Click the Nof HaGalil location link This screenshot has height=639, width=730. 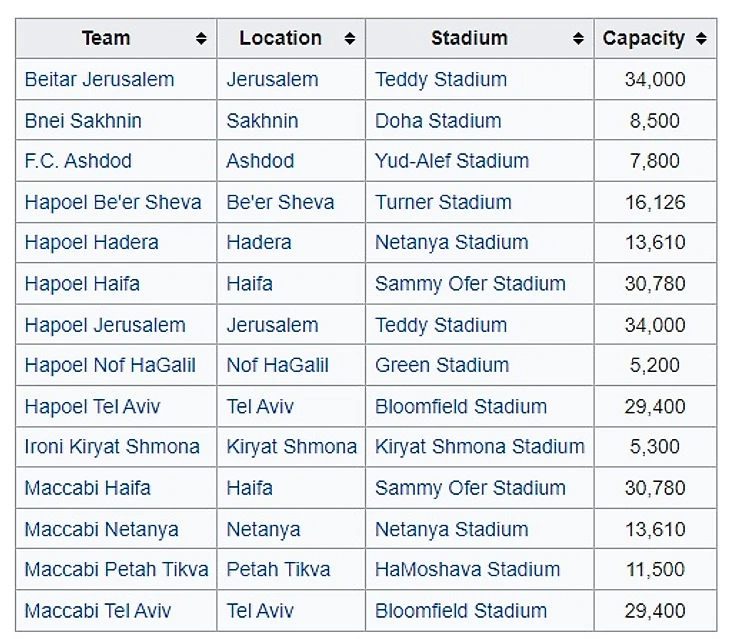point(277,365)
